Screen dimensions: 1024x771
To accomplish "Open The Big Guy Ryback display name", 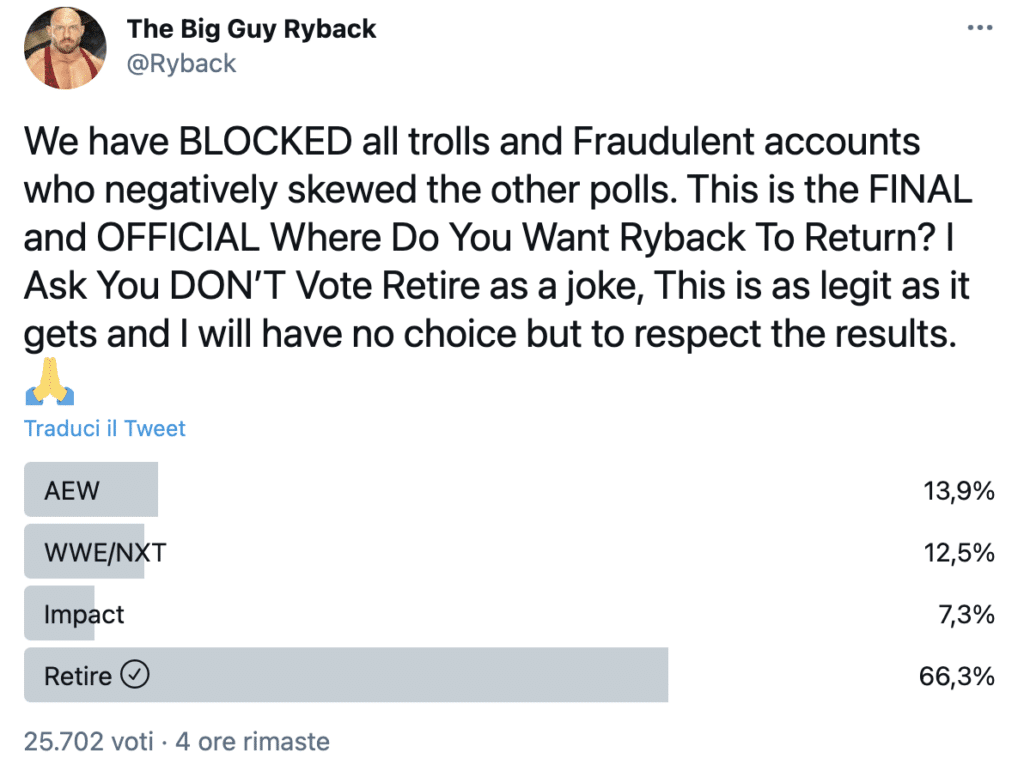I will pos(251,29).
